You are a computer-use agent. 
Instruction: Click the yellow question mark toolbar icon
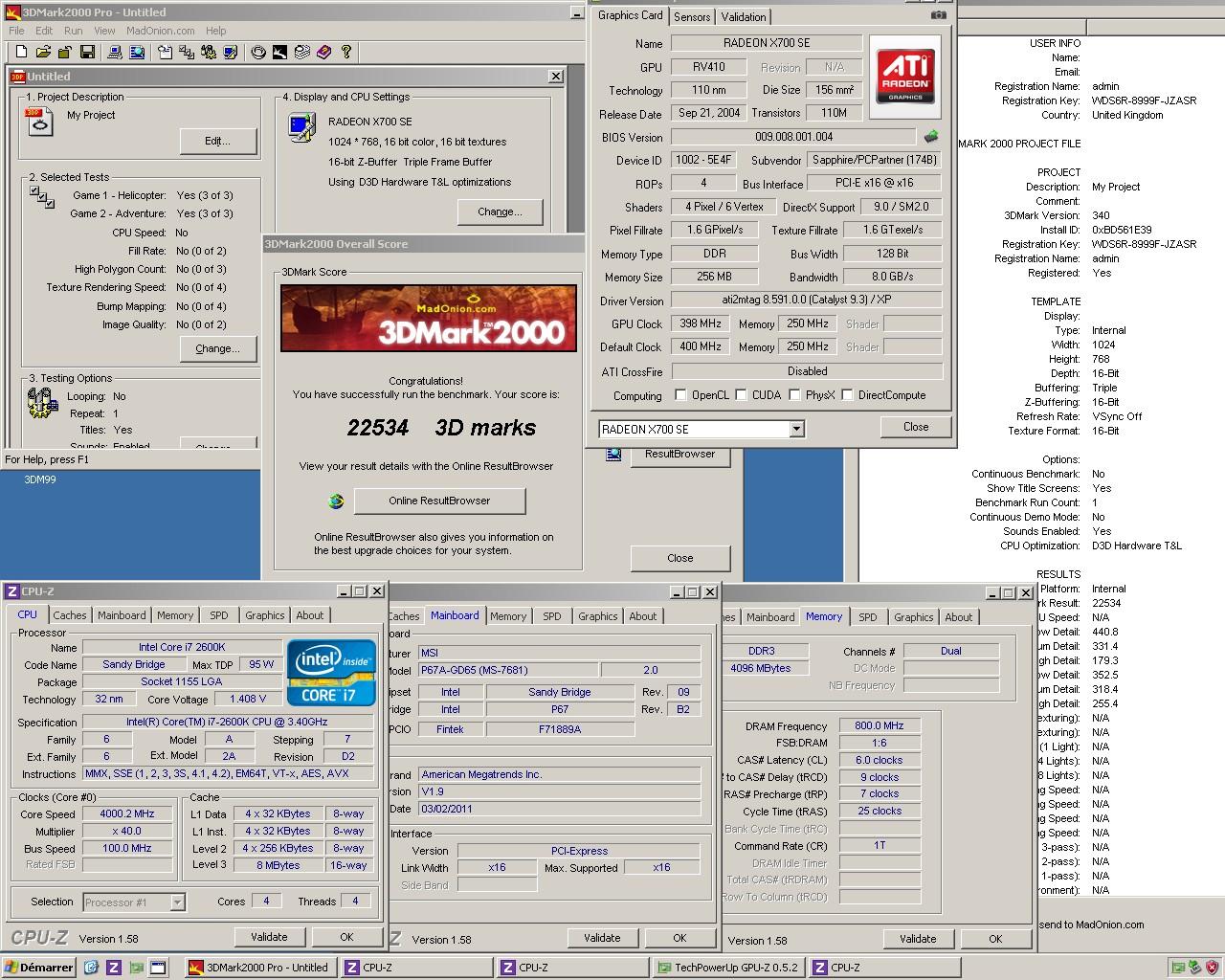(x=345, y=52)
